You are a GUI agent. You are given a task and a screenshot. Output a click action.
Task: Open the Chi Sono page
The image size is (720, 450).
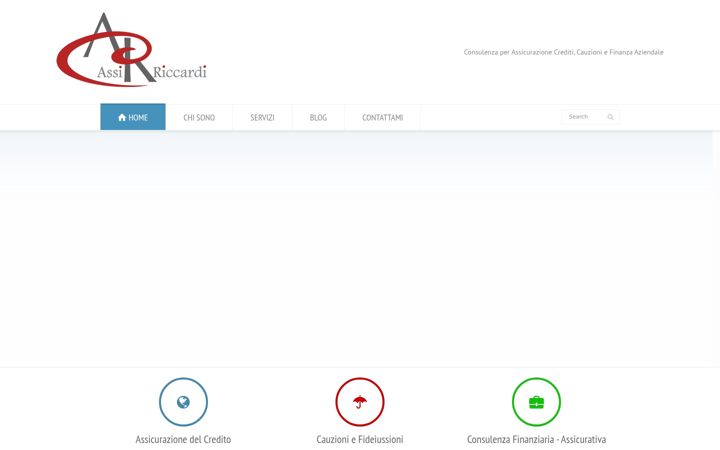(x=199, y=118)
